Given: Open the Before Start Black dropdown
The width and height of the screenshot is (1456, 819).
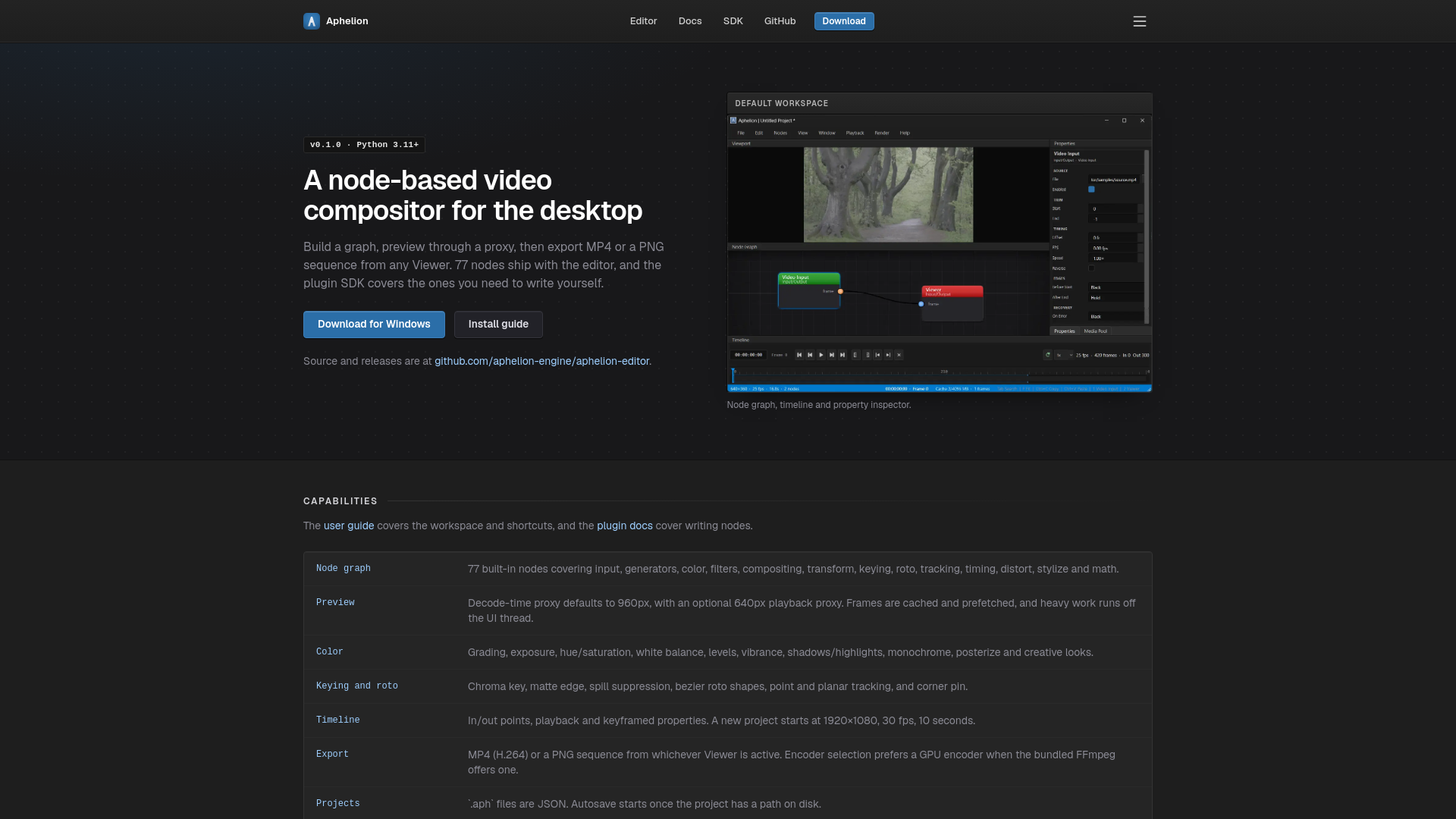Looking at the screenshot, I should (1116, 287).
